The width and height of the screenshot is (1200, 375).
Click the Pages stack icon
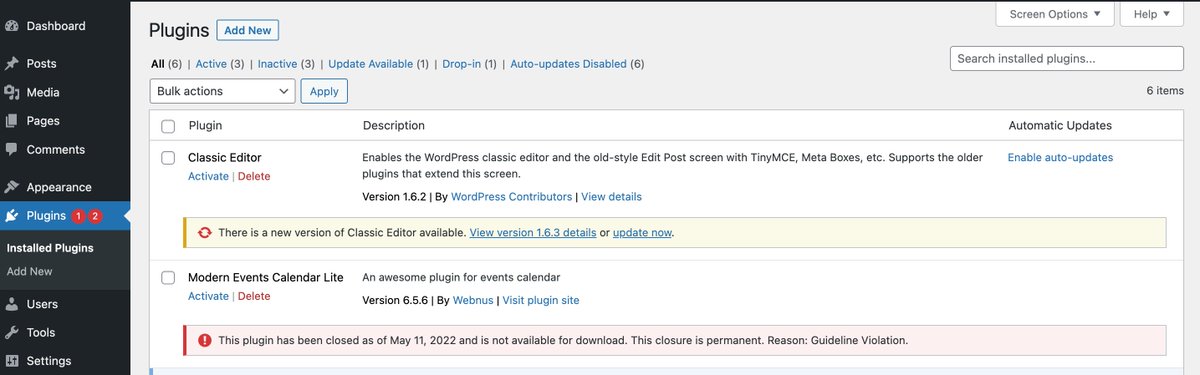[12, 121]
